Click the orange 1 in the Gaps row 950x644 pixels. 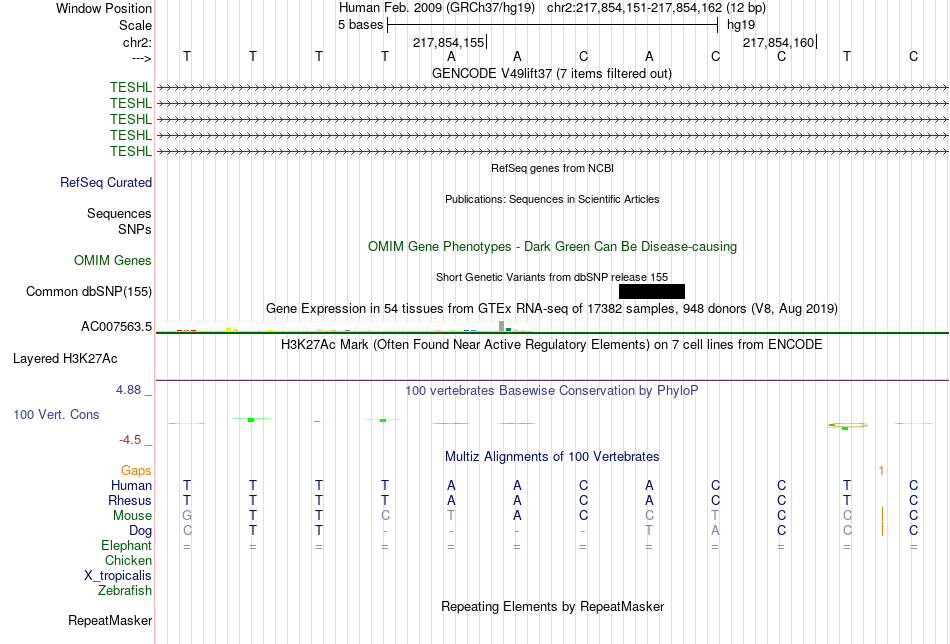pyautogui.click(x=882, y=471)
